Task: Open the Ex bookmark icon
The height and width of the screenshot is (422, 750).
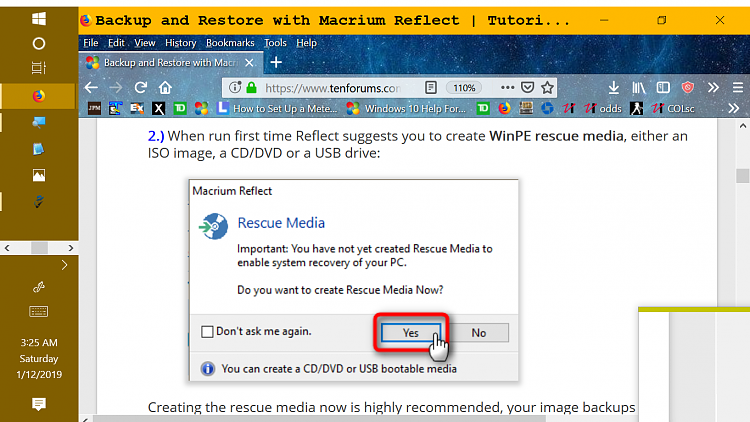Action: (137, 109)
